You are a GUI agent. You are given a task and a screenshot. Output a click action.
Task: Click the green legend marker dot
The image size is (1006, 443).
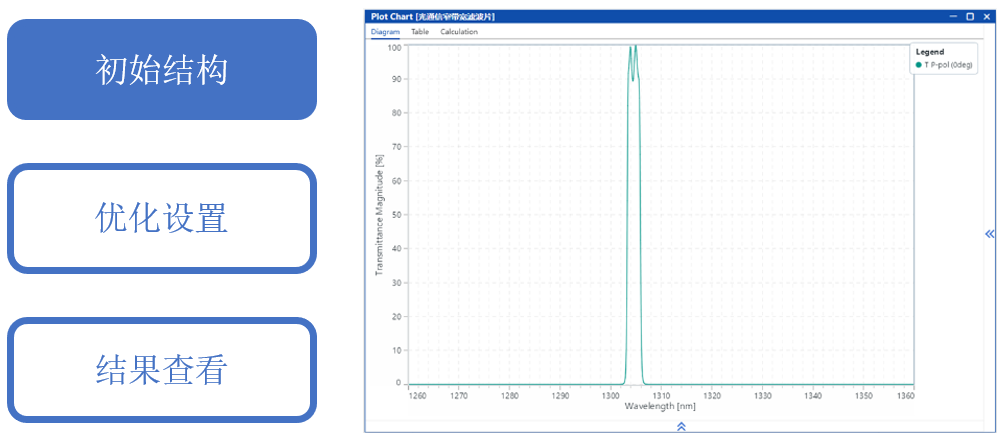[x=919, y=65]
